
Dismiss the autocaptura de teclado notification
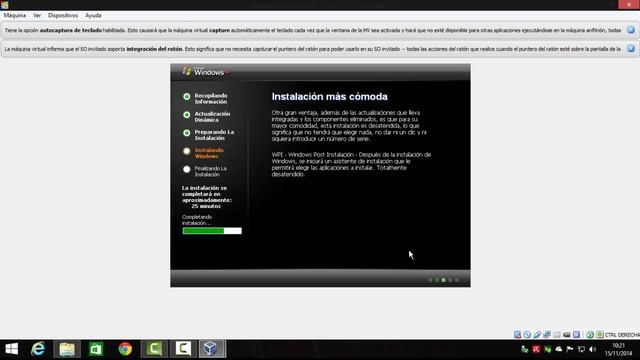tap(631, 30)
